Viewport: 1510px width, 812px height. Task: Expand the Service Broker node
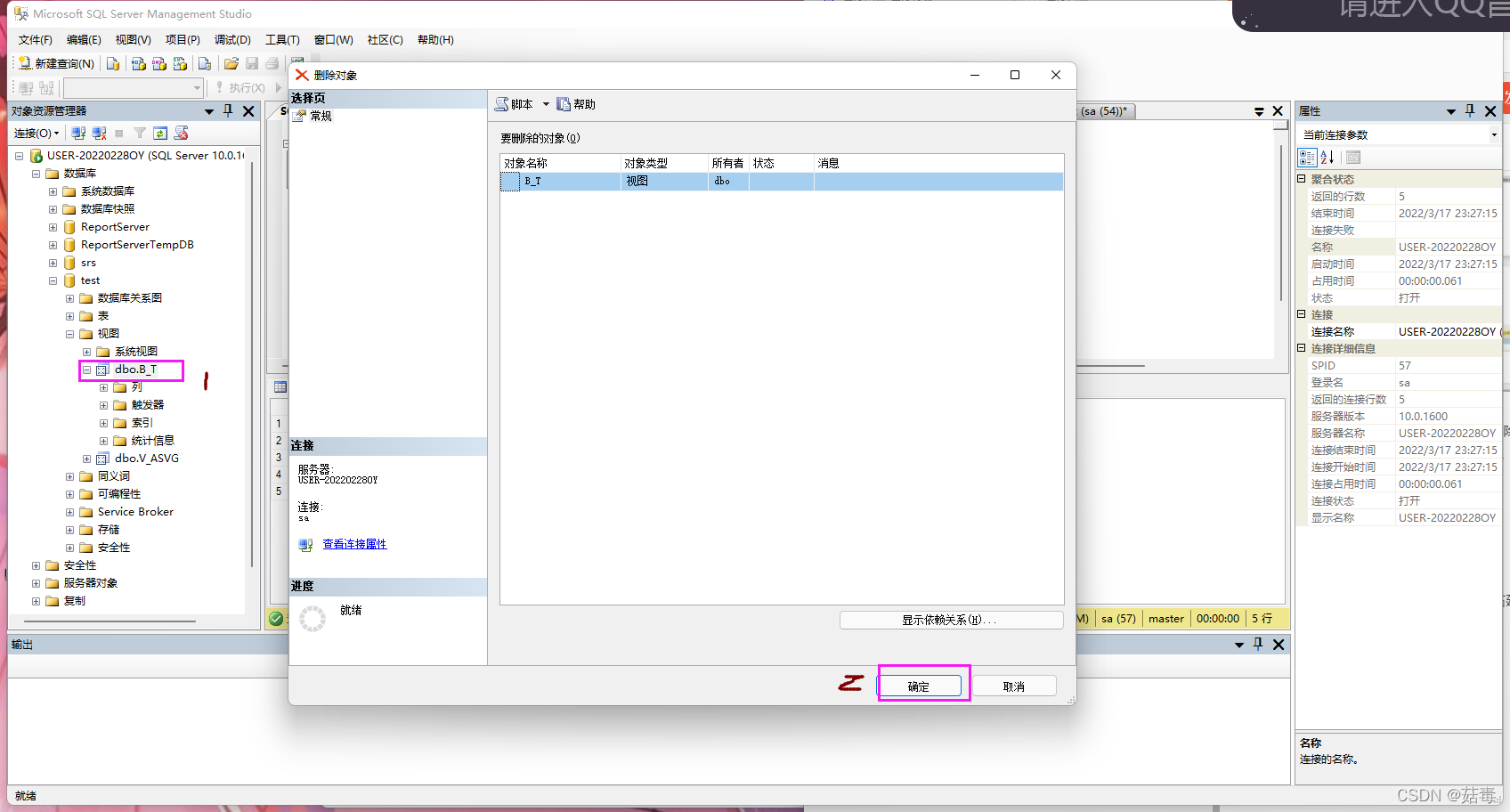[x=70, y=512]
